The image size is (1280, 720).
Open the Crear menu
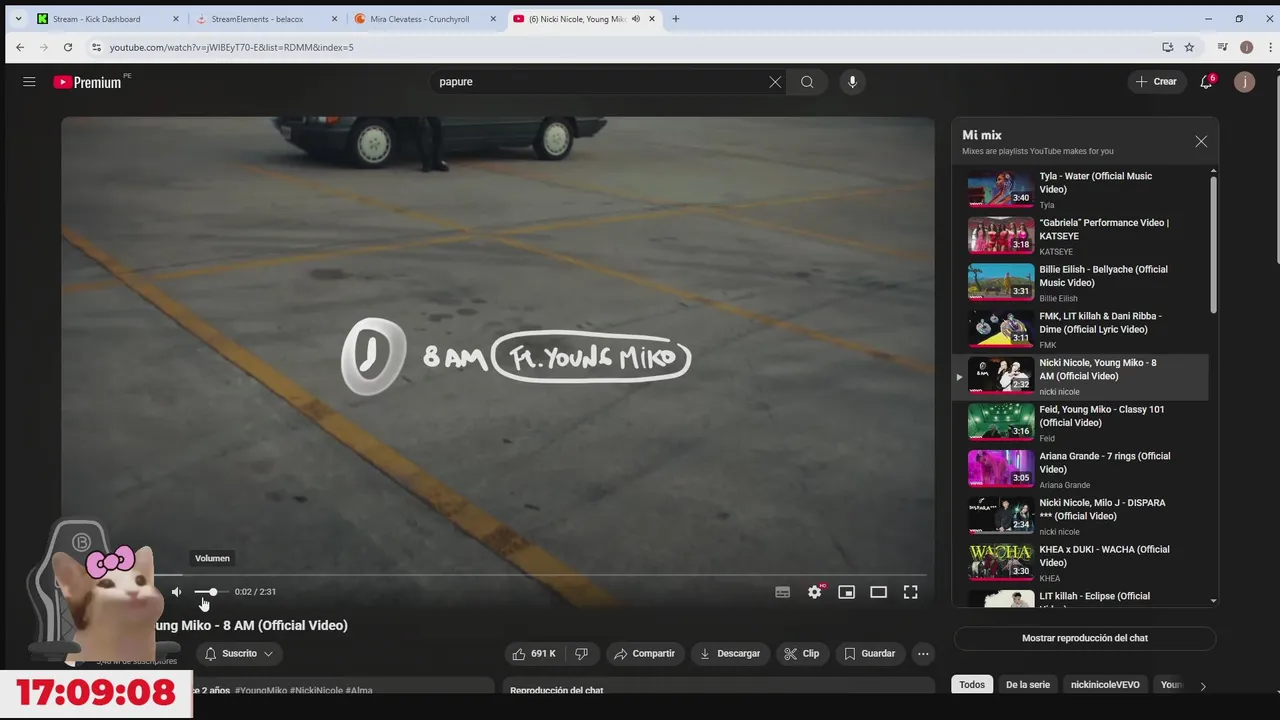click(x=1156, y=82)
